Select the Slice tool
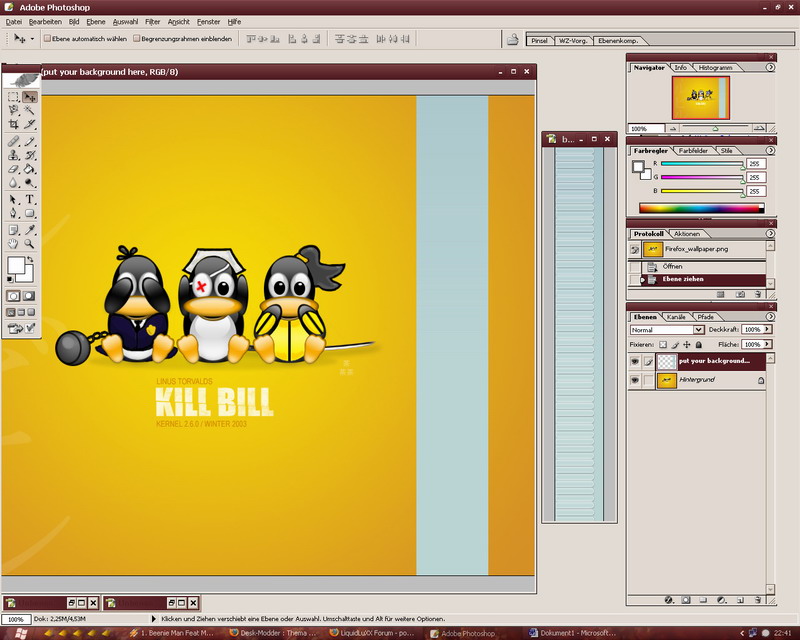800x640 pixels. [30, 124]
